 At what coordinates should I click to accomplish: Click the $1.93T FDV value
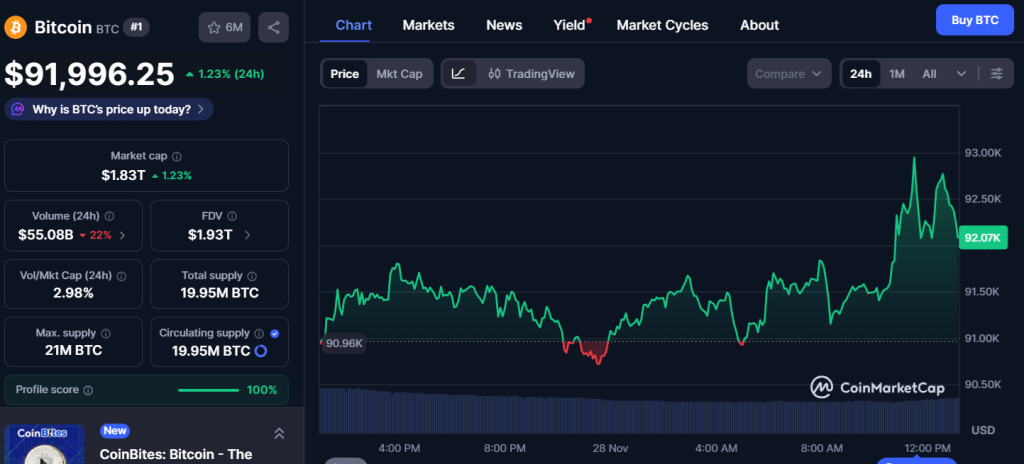(x=210, y=235)
